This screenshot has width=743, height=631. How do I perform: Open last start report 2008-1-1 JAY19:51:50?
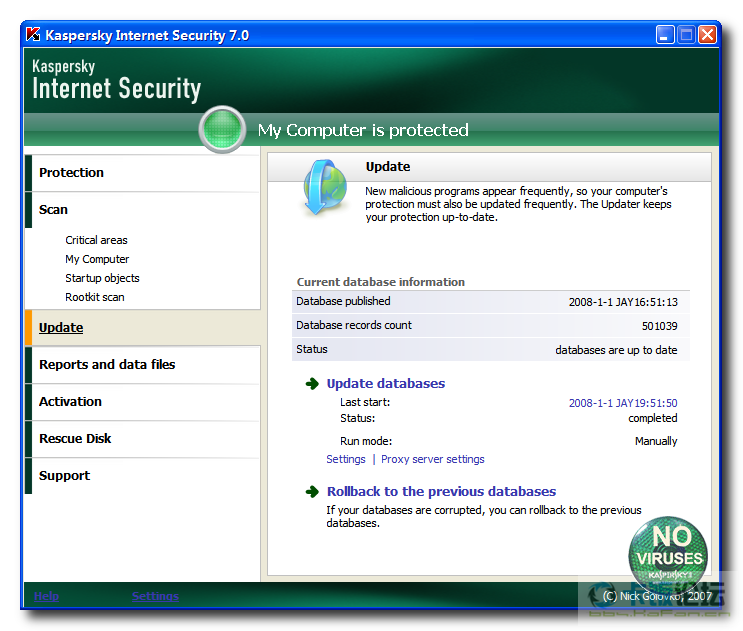(623, 403)
